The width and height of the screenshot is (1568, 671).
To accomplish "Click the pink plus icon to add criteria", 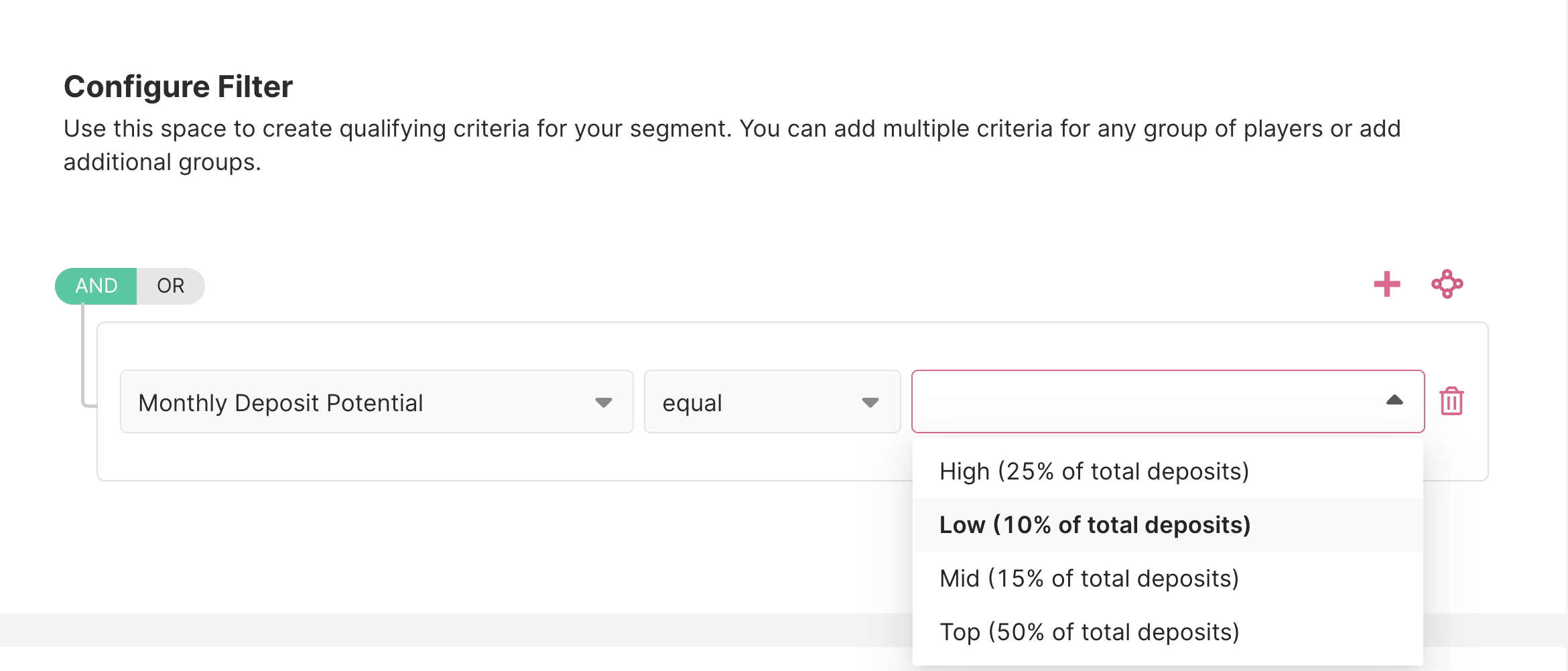I will [1386, 285].
